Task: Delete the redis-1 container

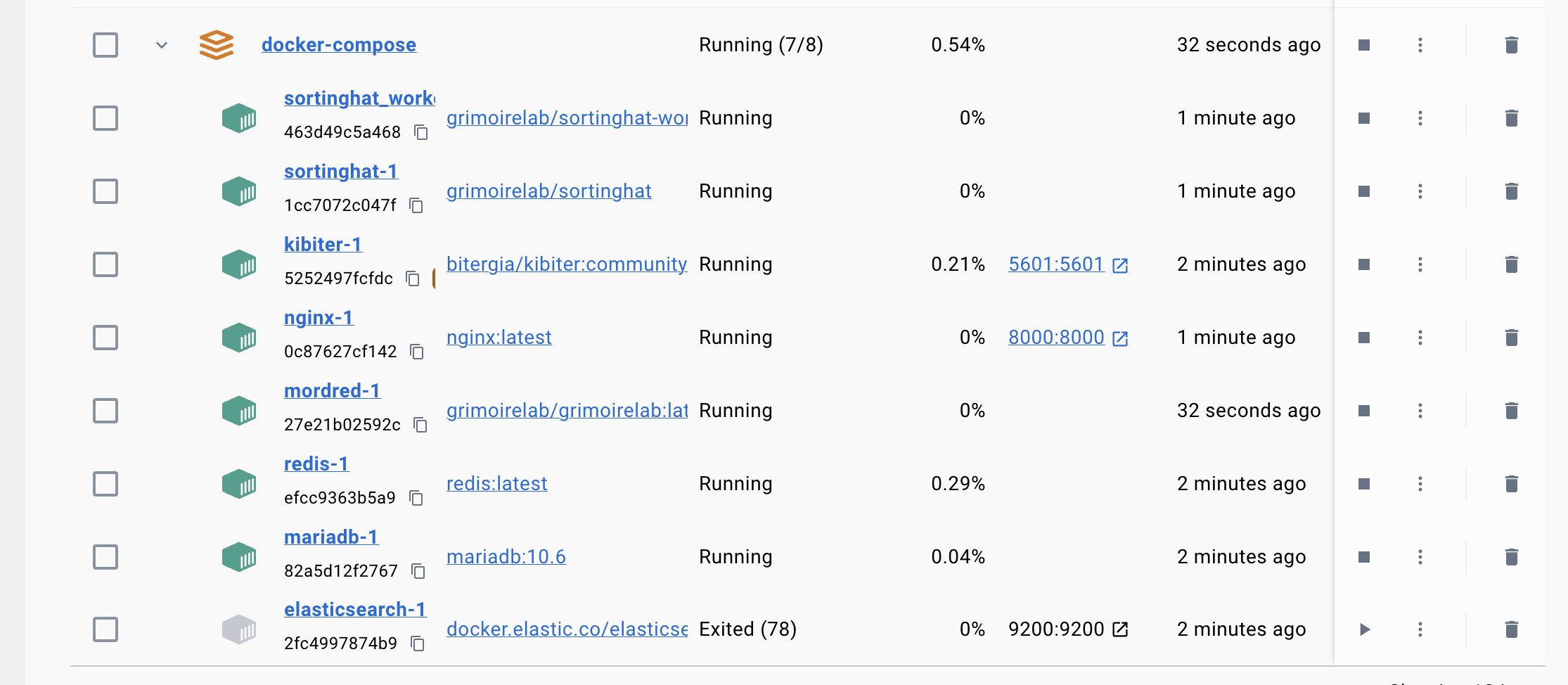Action: (x=1512, y=484)
